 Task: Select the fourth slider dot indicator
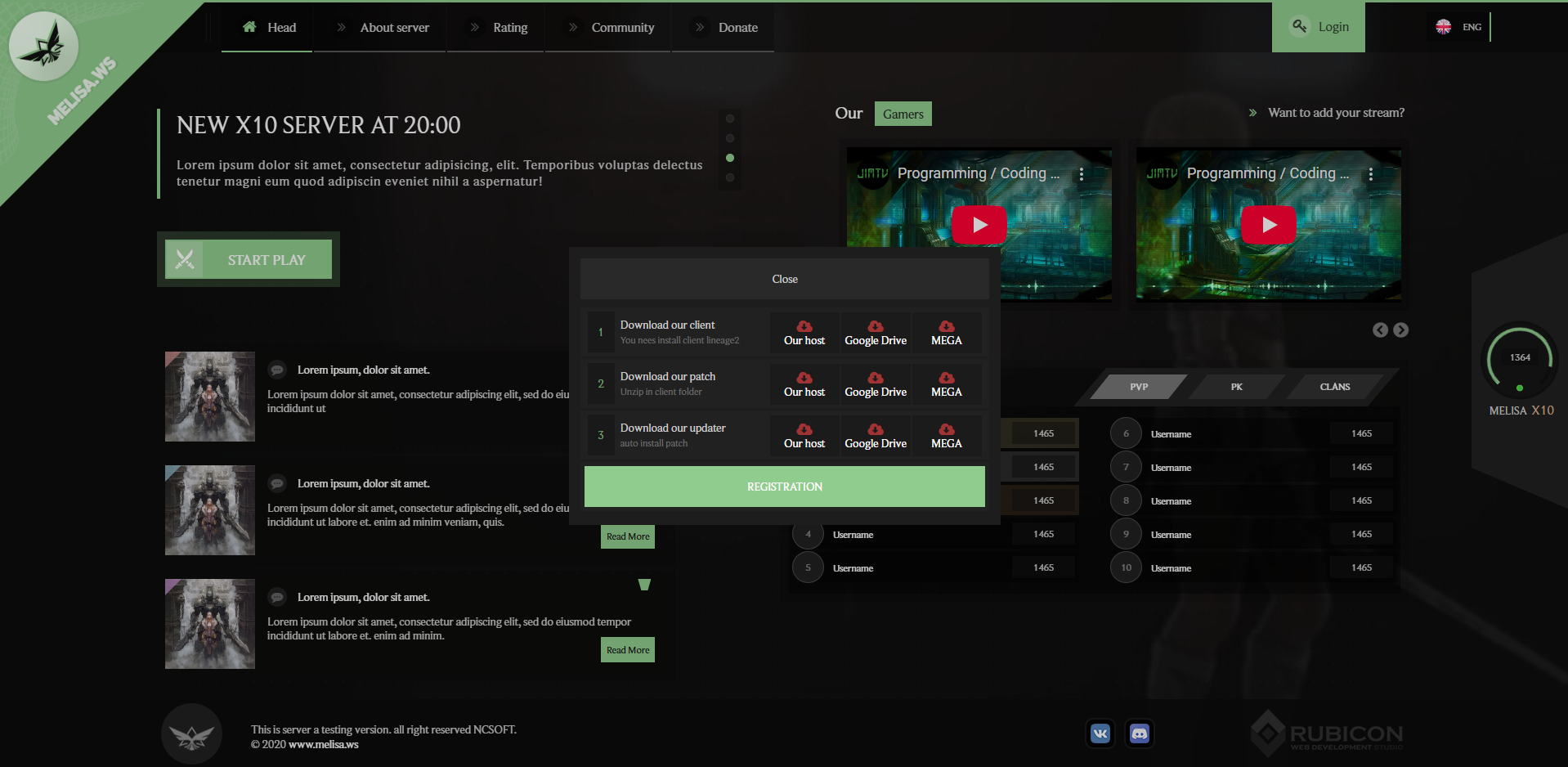click(730, 177)
